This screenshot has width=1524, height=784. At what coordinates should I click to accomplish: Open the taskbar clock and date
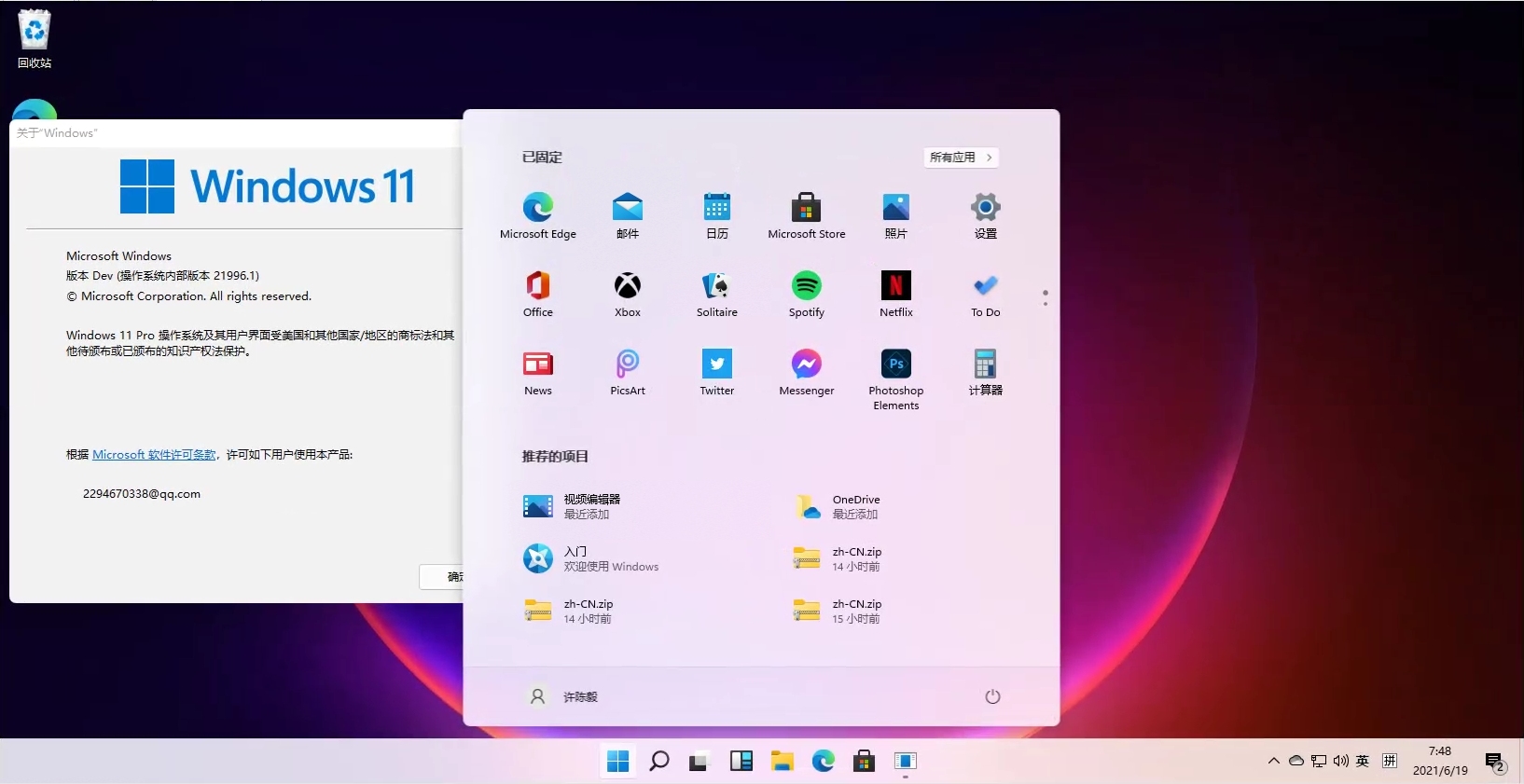point(1439,761)
